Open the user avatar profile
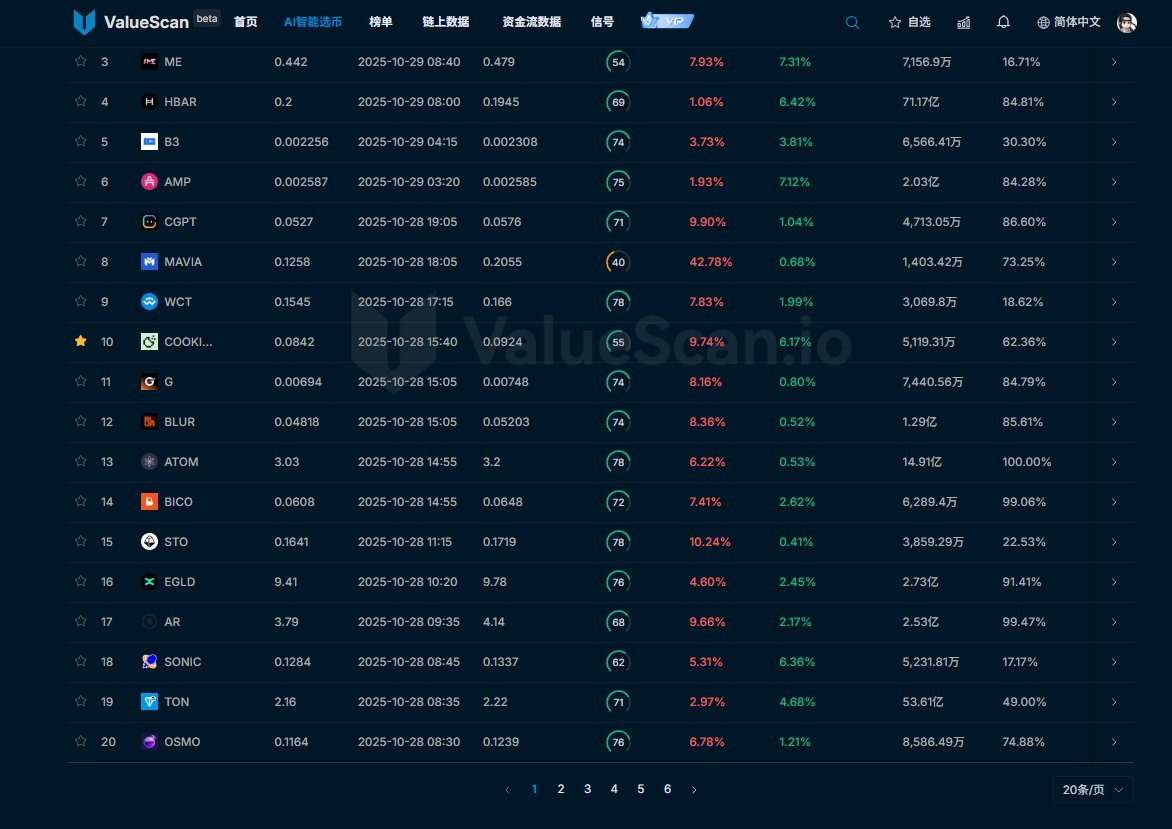 coord(1126,22)
